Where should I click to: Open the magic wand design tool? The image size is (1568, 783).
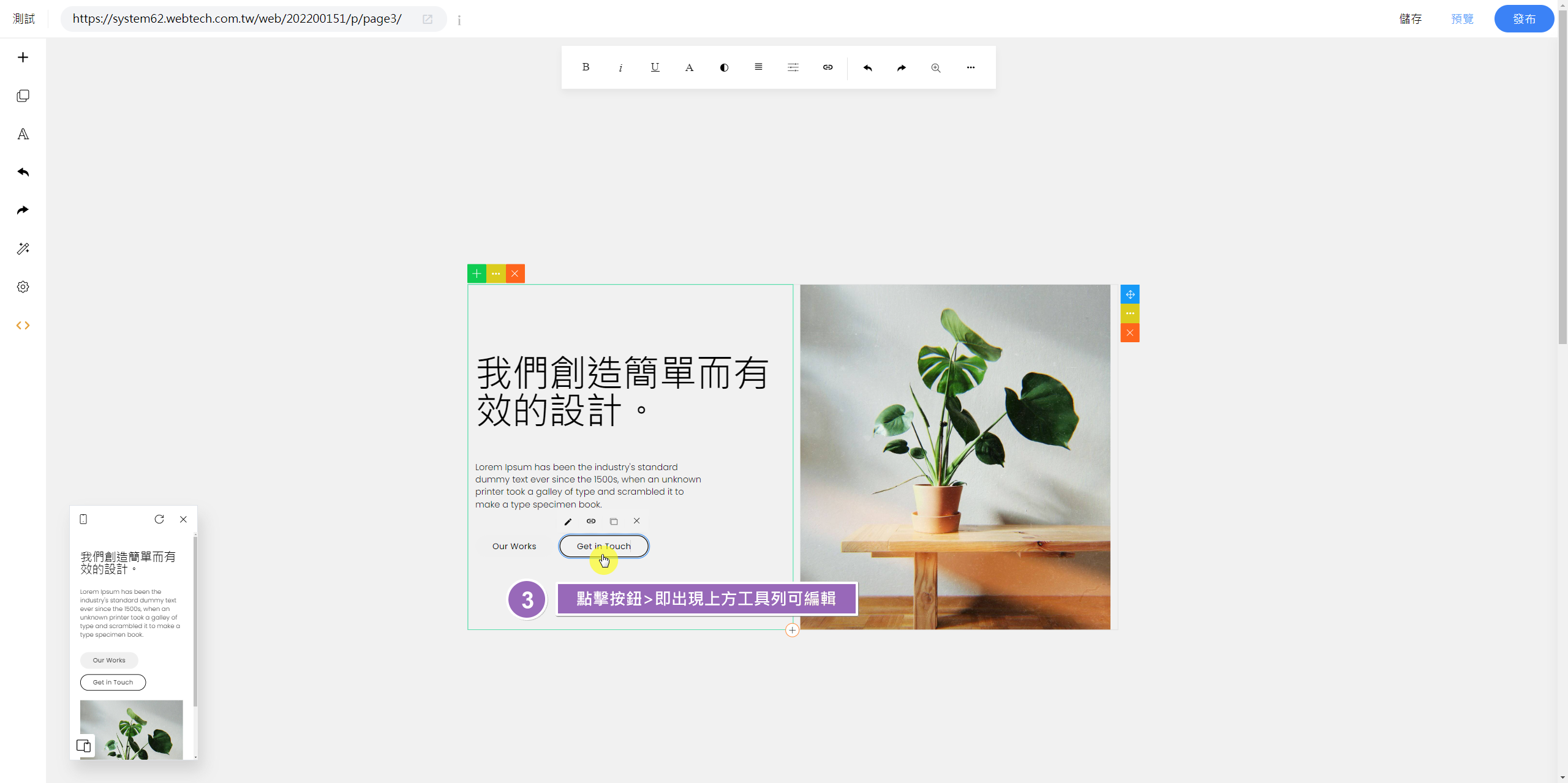(x=23, y=249)
